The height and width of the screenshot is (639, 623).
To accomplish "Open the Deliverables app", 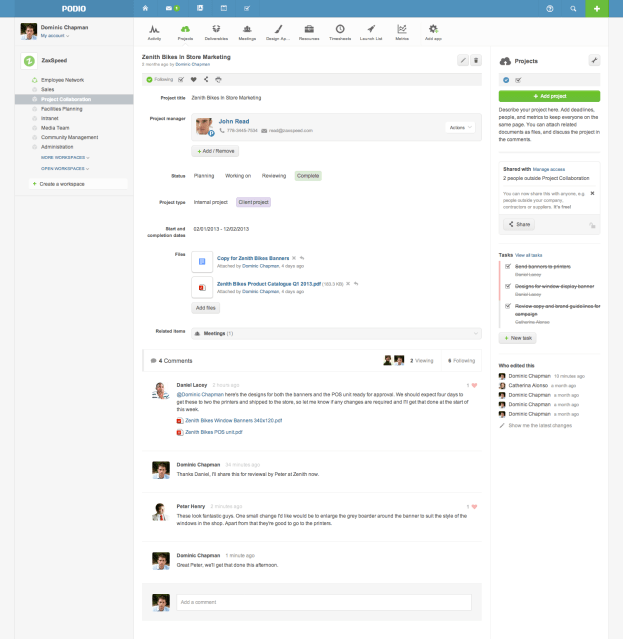I will click(x=216, y=32).
